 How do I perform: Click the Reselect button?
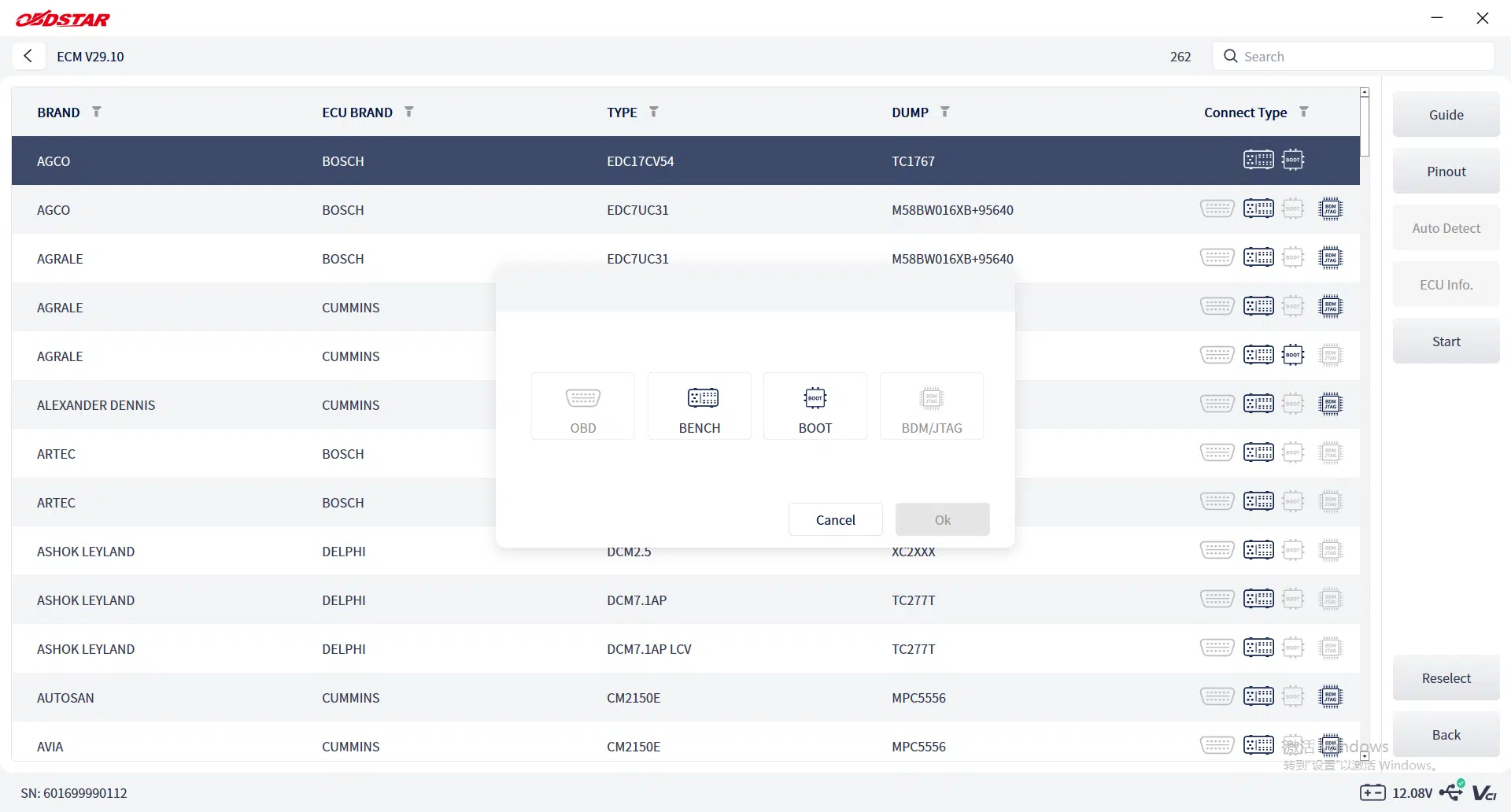(1446, 678)
